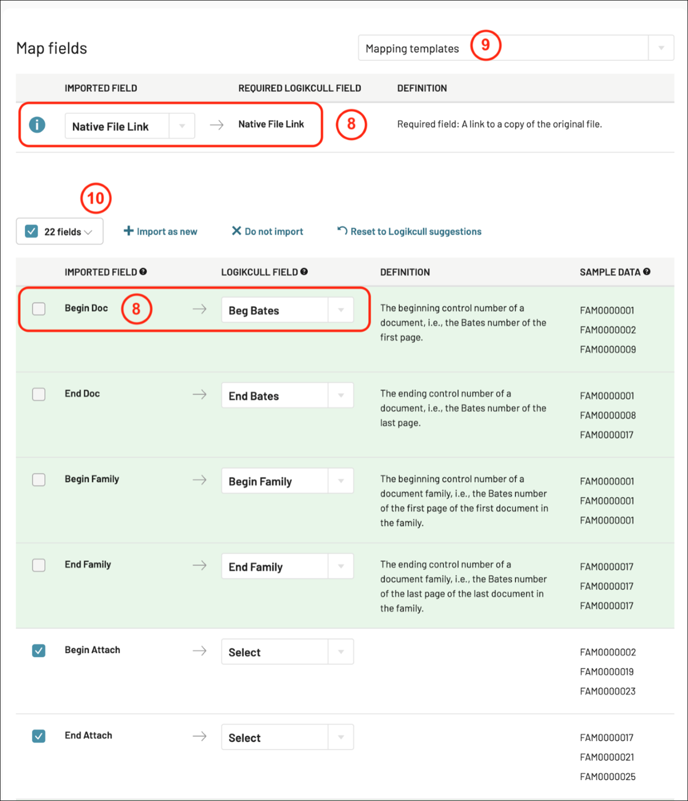Image resolution: width=688 pixels, height=801 pixels.
Task: Click the plus icon for Import as new
Action: click(128, 231)
